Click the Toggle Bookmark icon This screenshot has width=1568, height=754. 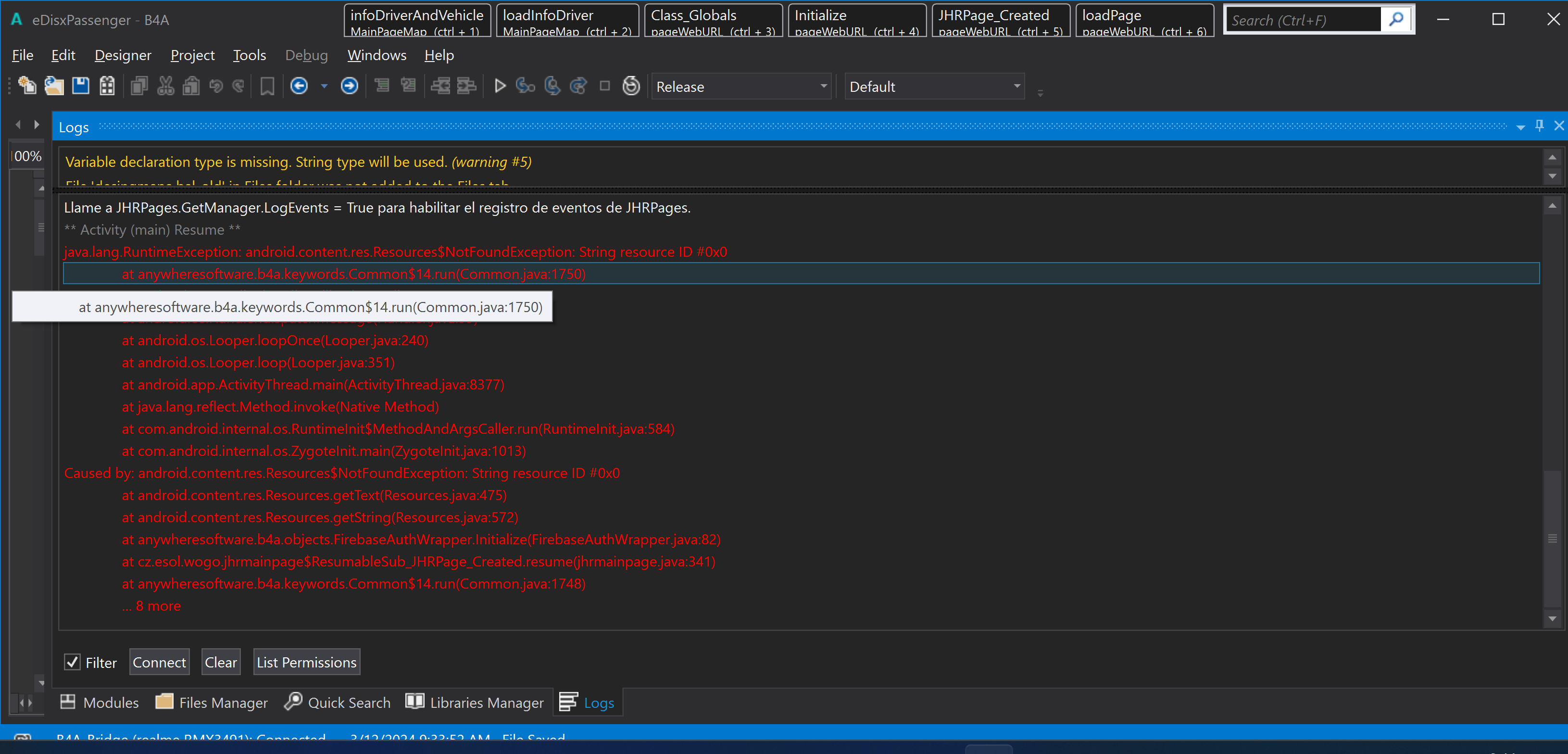click(x=267, y=86)
